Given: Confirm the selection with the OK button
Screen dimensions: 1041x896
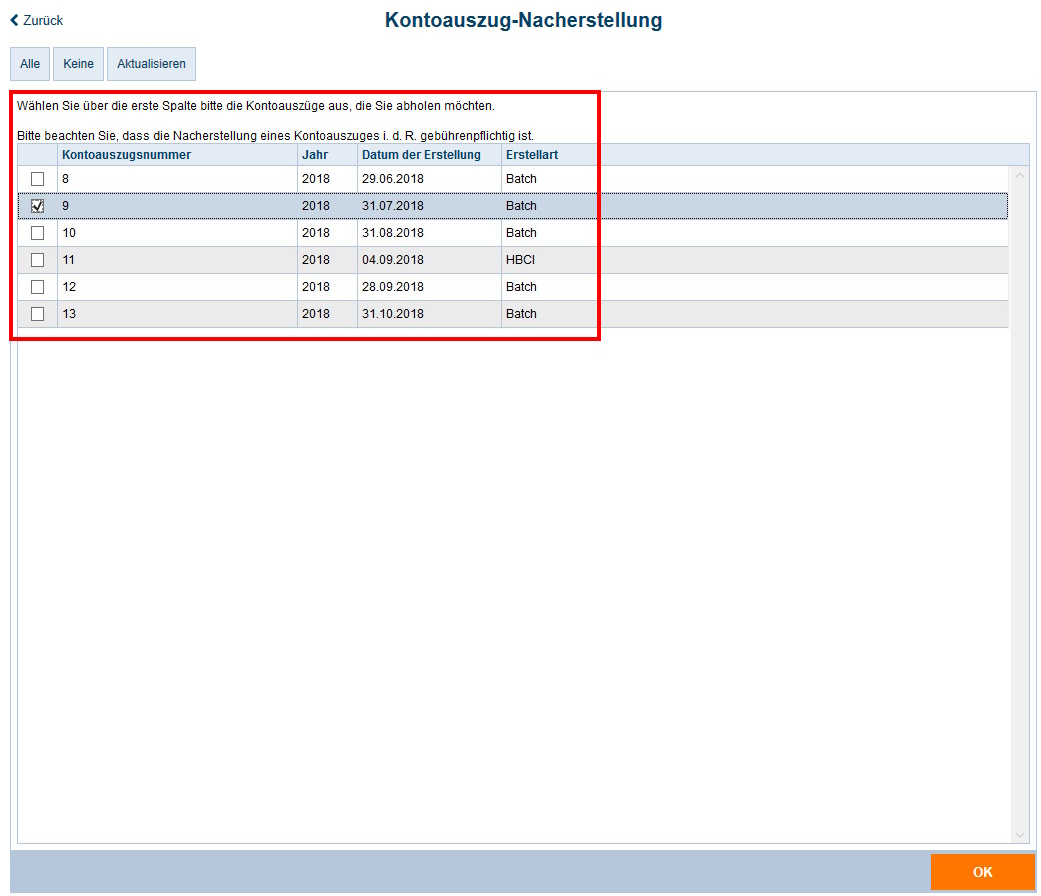Looking at the screenshot, I should (984, 872).
